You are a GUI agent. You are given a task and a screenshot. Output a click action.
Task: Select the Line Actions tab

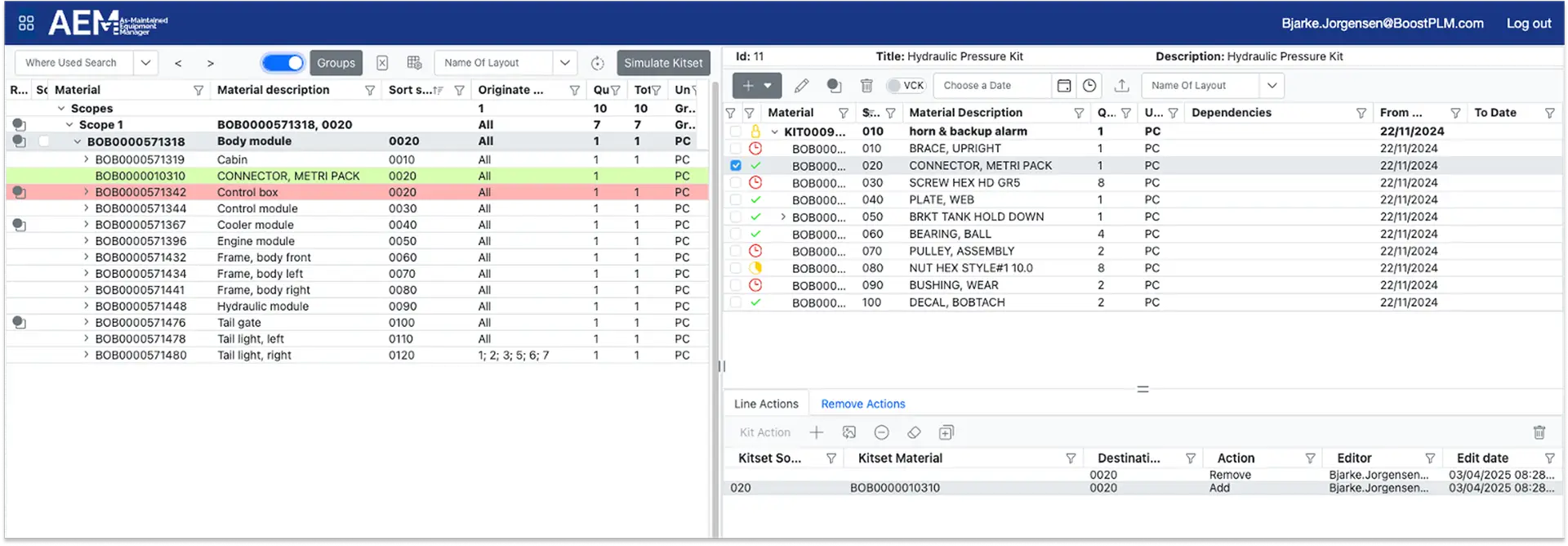[765, 404]
